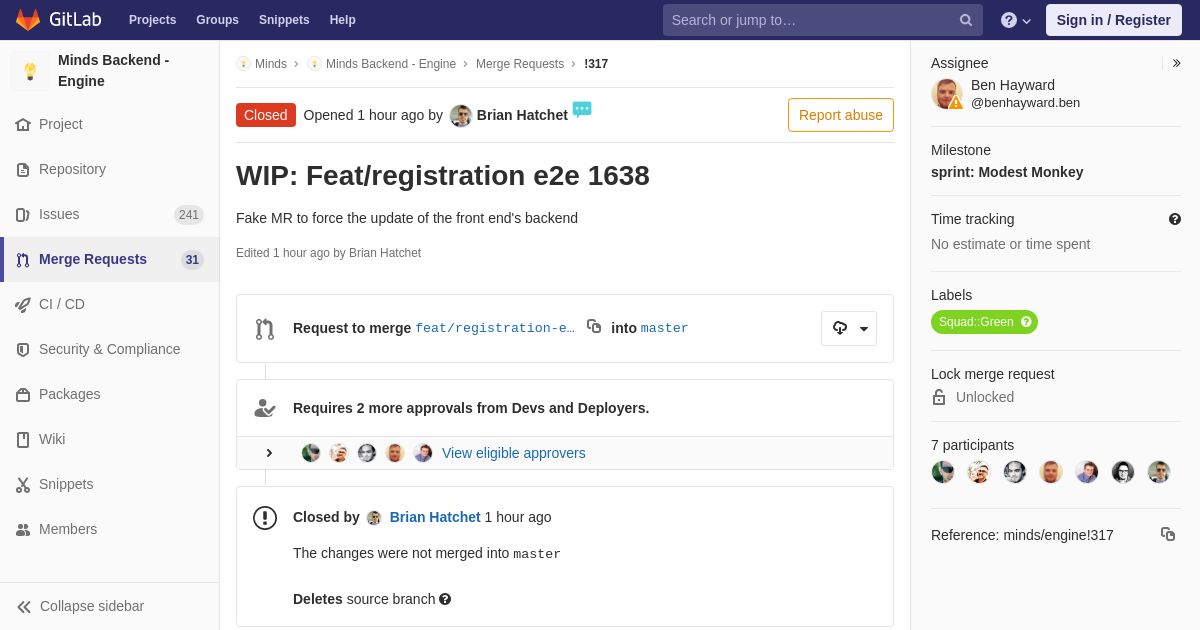
Task: Click the approvals person-check icon
Action: [265, 408]
